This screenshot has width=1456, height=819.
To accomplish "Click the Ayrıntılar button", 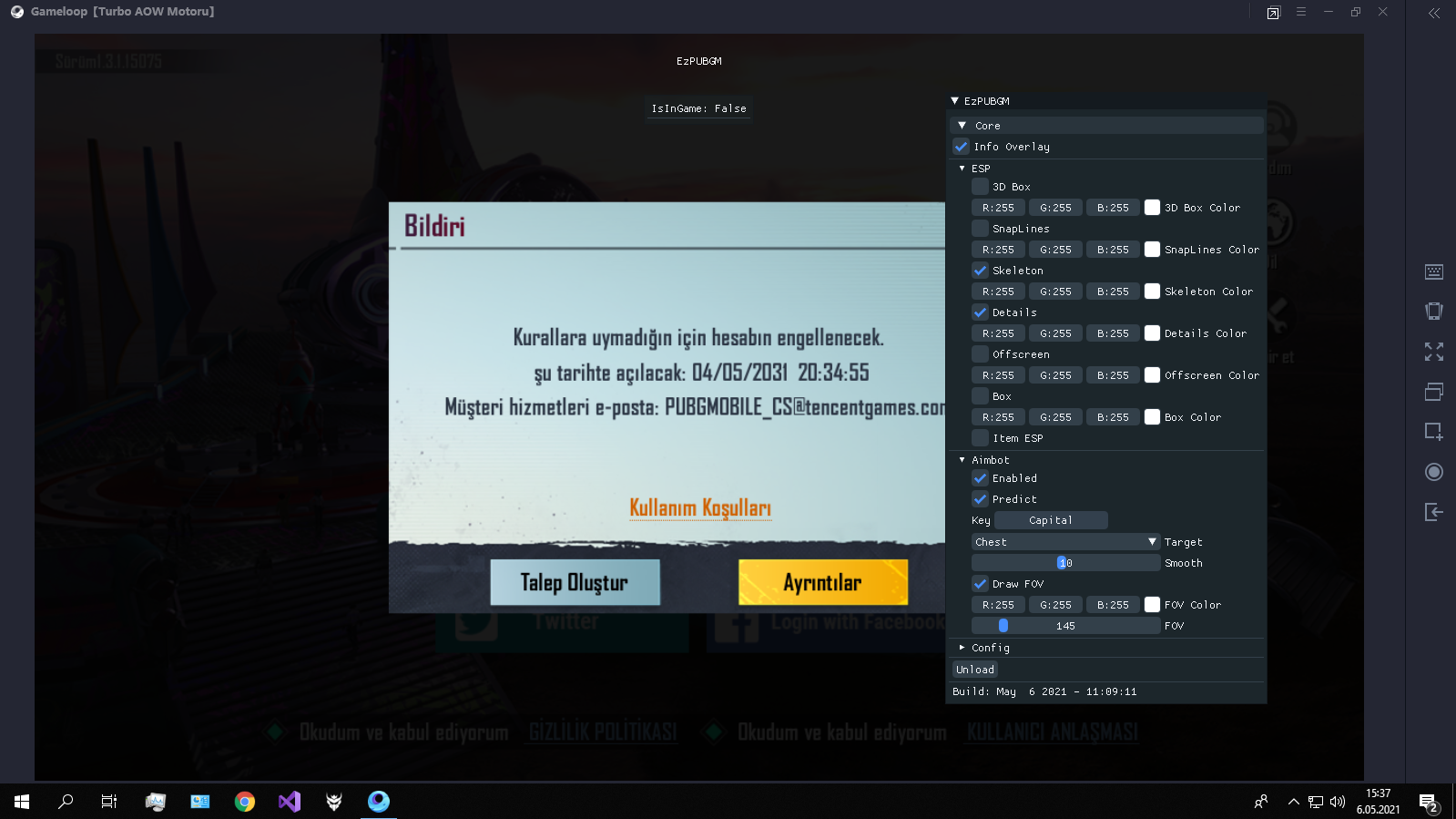I will (823, 582).
